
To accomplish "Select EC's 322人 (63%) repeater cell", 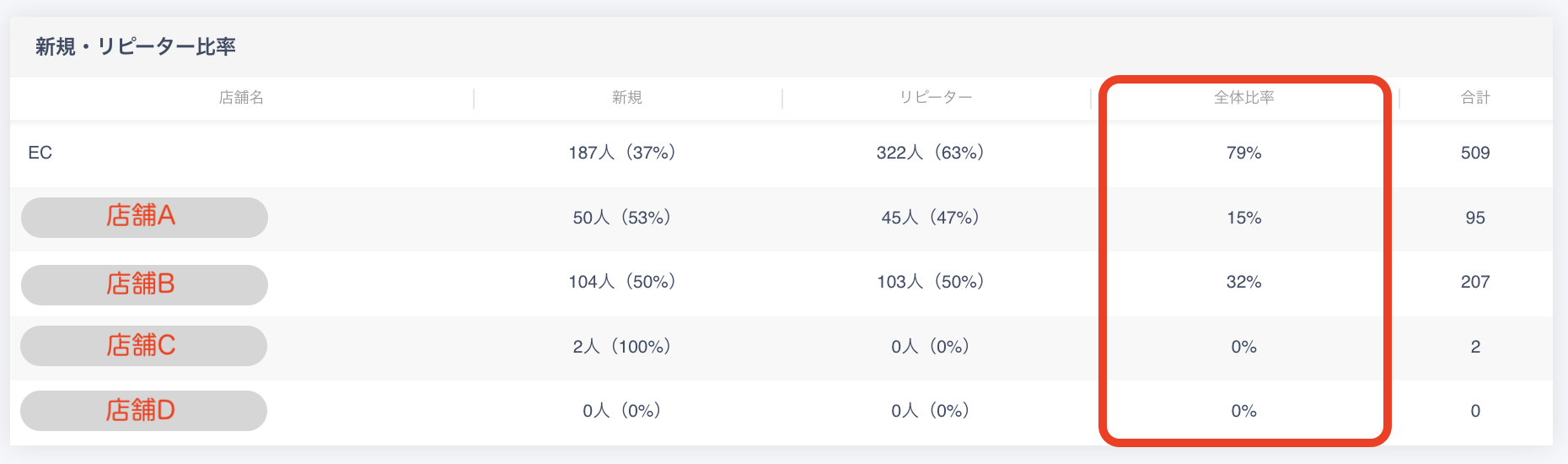I will click(x=931, y=153).
